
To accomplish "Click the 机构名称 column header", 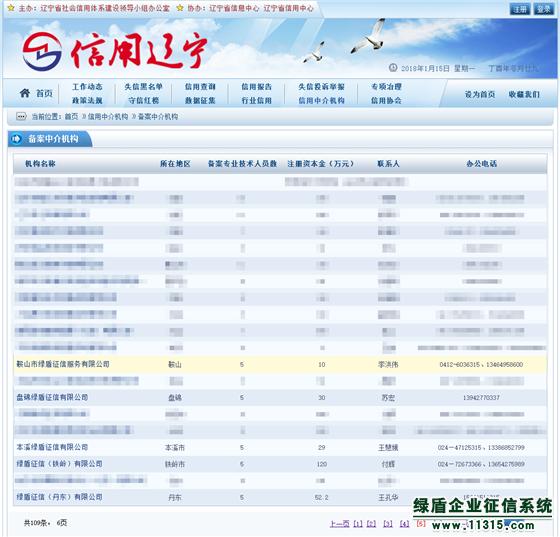I will pyautogui.click(x=40, y=164).
